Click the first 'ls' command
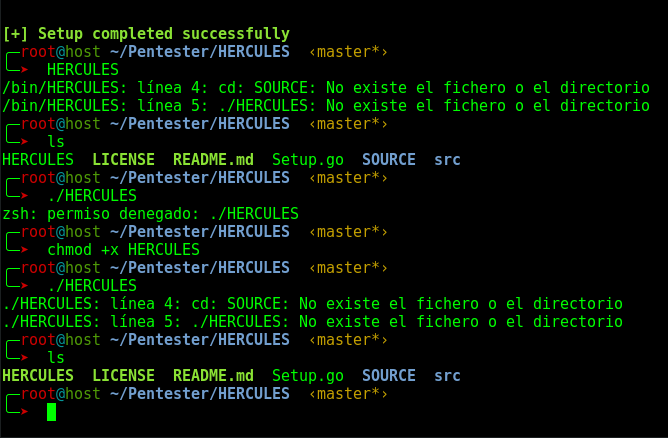 [56, 141]
